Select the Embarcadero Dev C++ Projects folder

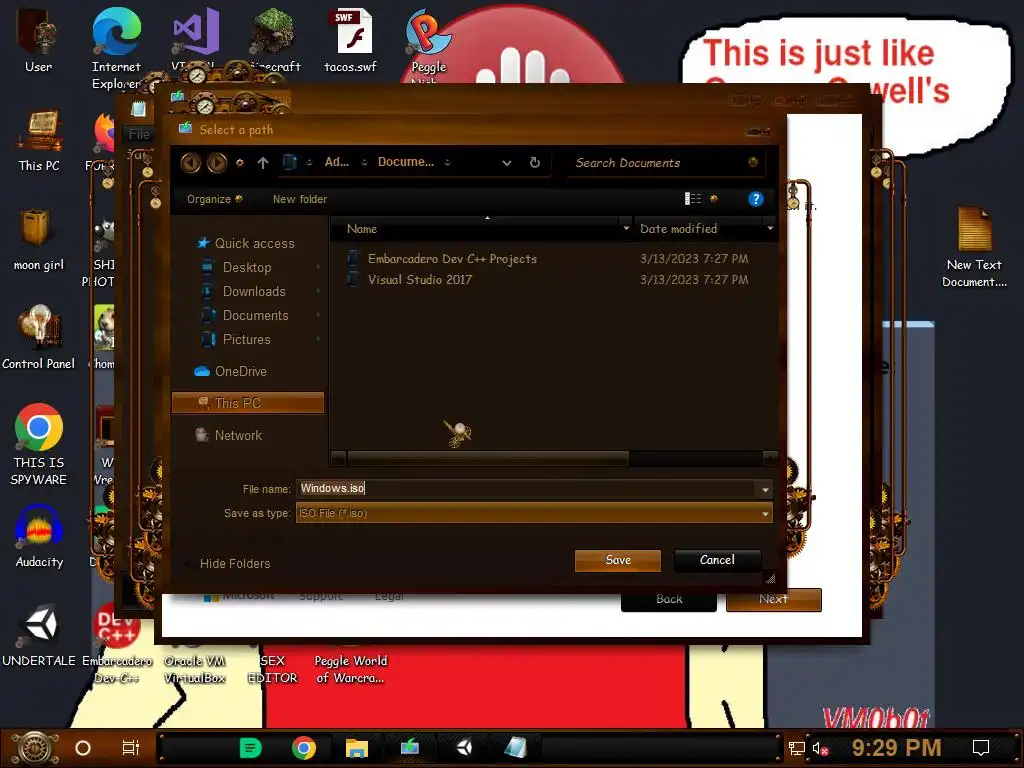443,259
